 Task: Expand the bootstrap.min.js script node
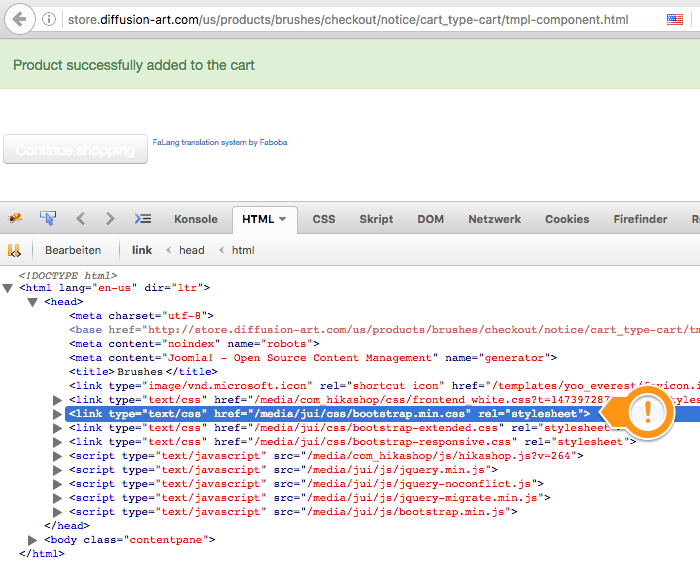57,512
